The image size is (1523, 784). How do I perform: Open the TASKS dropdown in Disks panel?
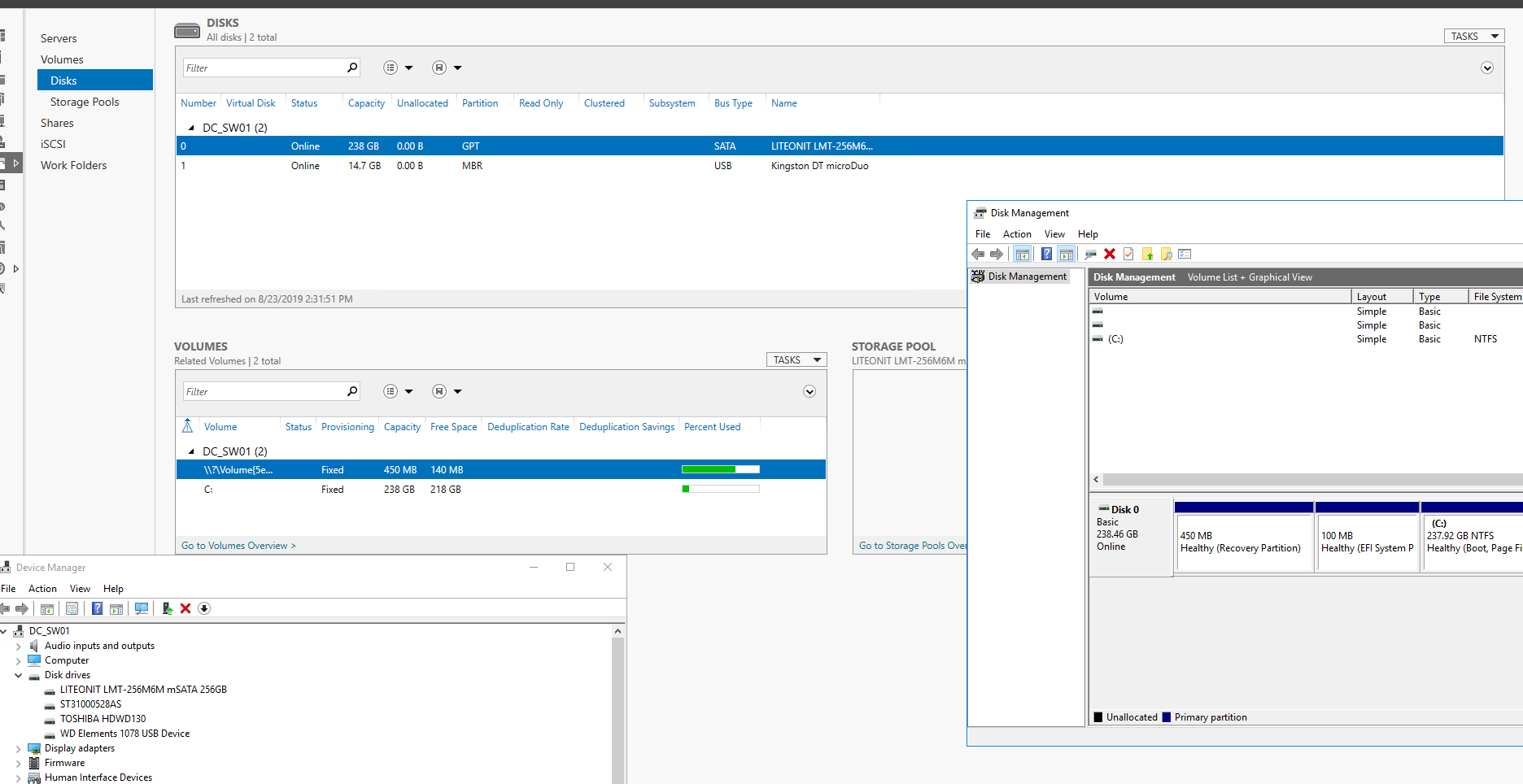coord(1473,36)
